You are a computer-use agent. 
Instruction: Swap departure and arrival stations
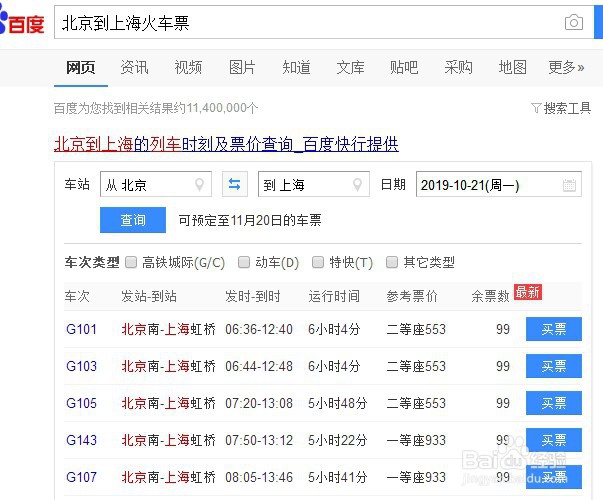(235, 184)
